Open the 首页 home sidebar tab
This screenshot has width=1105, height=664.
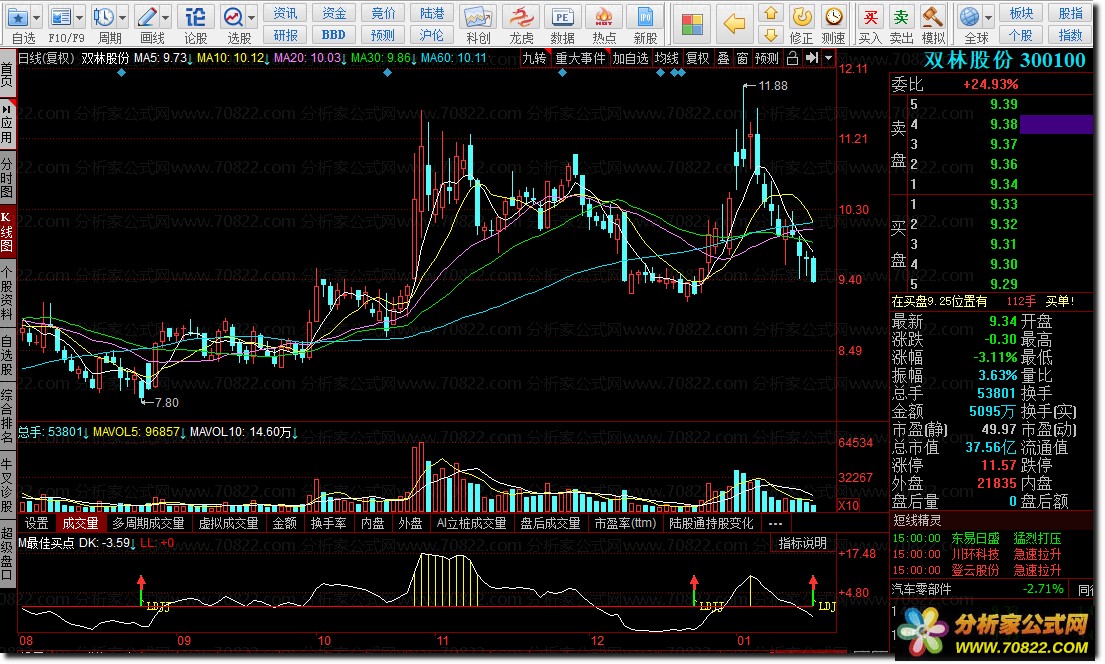(7, 73)
